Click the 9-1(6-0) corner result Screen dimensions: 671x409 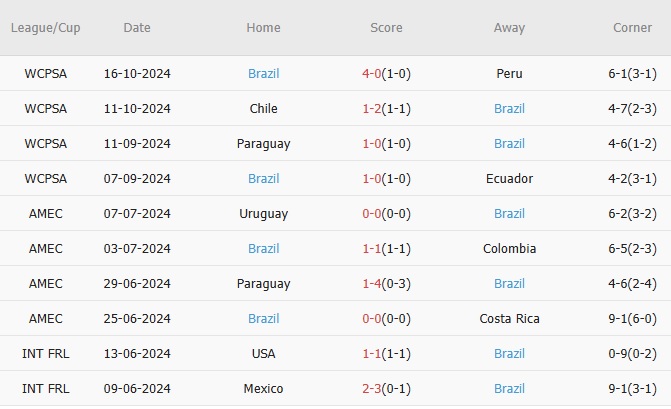(x=632, y=319)
